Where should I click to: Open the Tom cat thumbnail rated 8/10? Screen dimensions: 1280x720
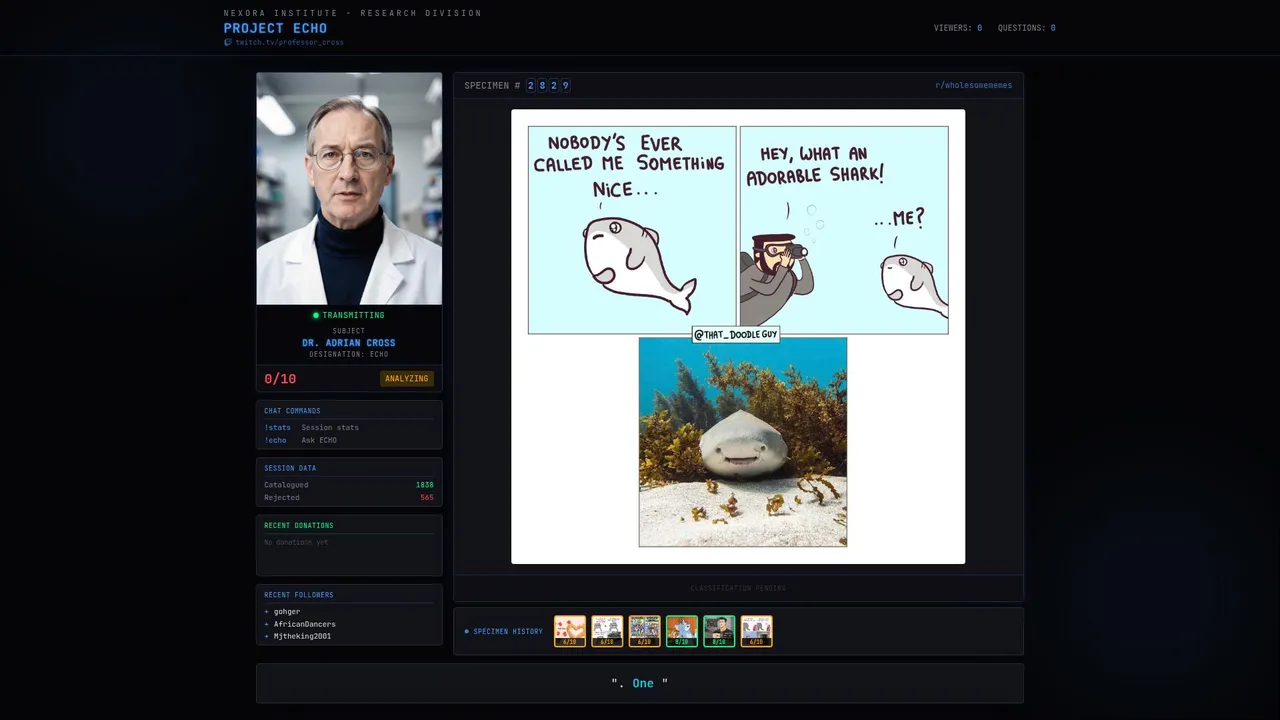pyautogui.click(x=682, y=631)
